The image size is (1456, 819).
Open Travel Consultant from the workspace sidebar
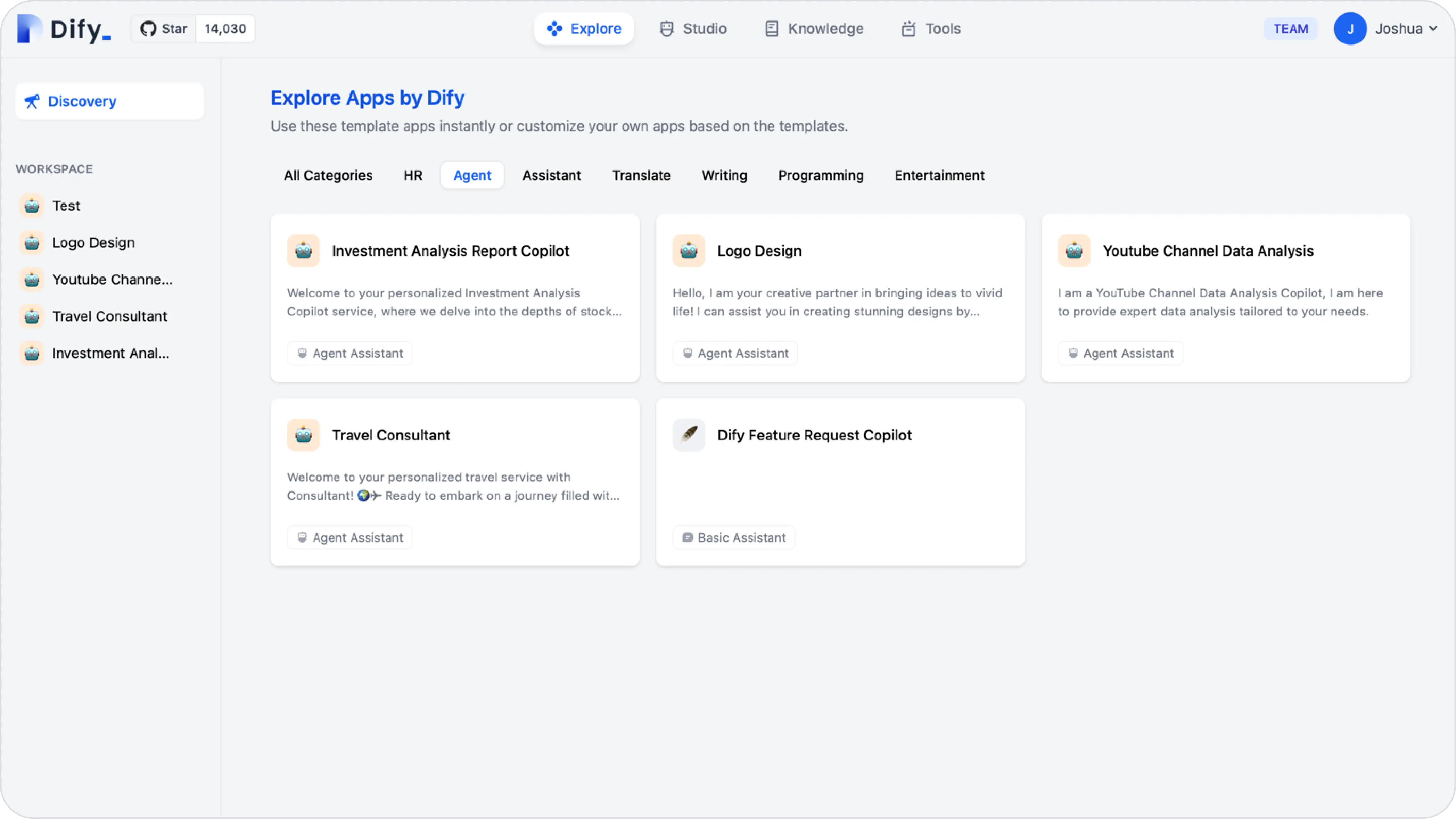point(109,316)
